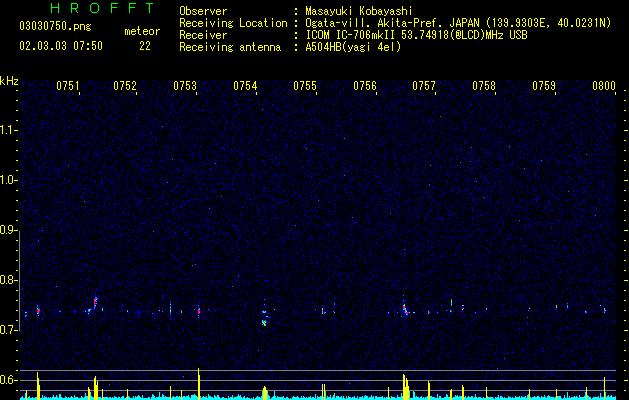Click the HROFFT title text
Image resolution: width=629 pixels, height=400 pixels.
pyautogui.click(x=103, y=8)
